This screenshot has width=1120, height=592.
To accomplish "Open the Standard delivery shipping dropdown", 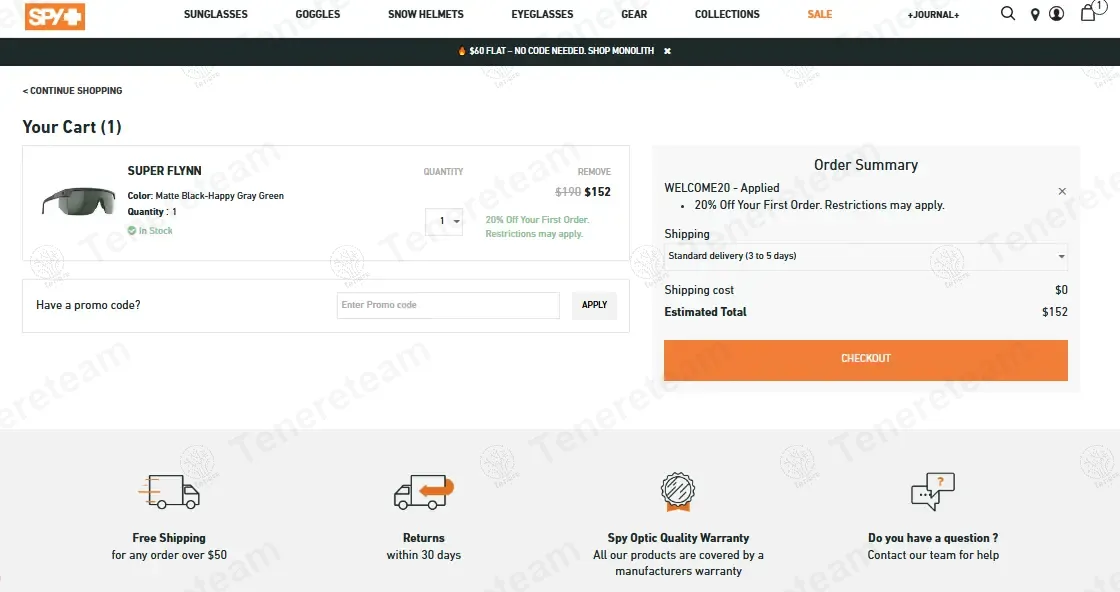I will tap(866, 256).
